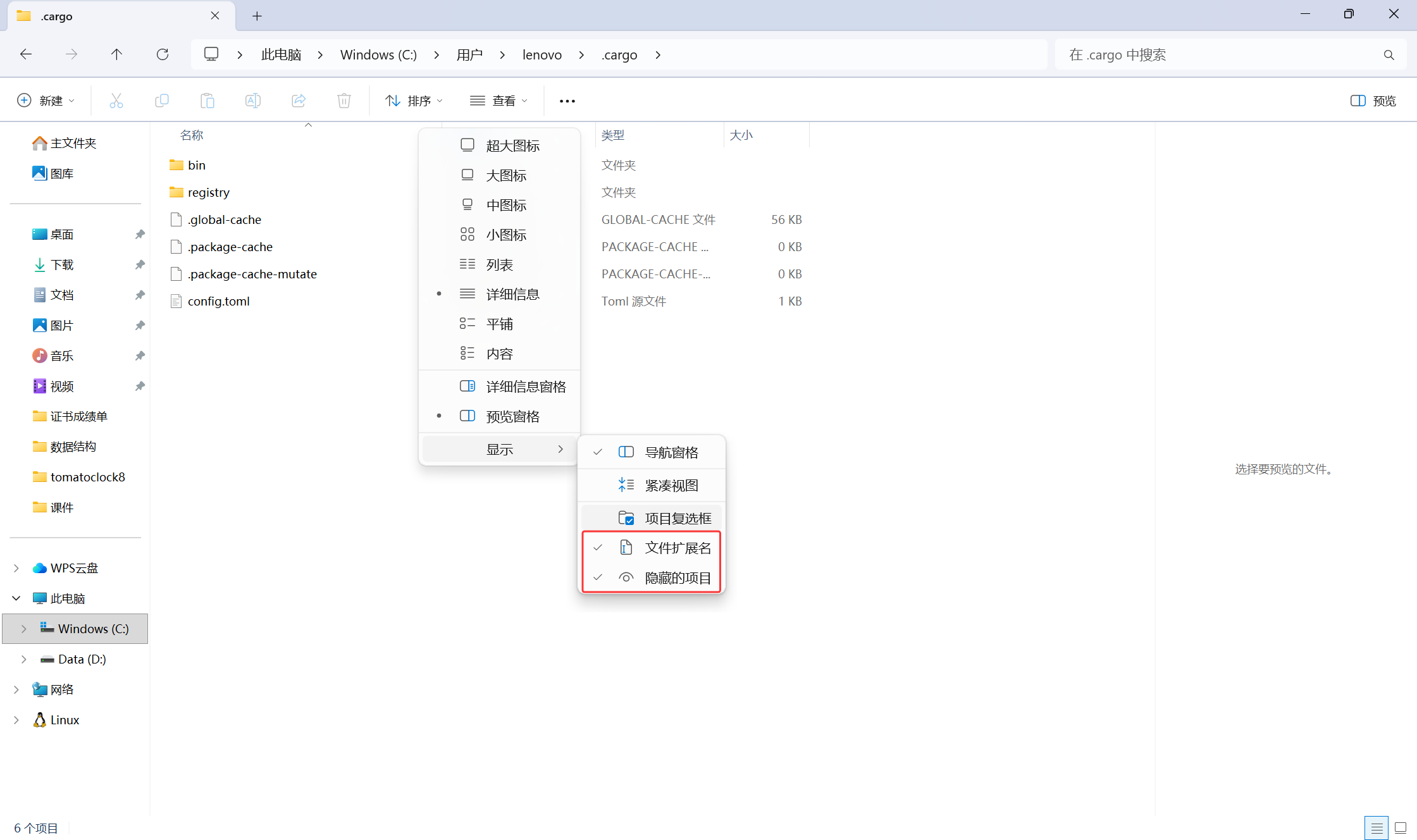Toggle File extensions (文件扩展名) option
1417x840 pixels.
tap(677, 548)
